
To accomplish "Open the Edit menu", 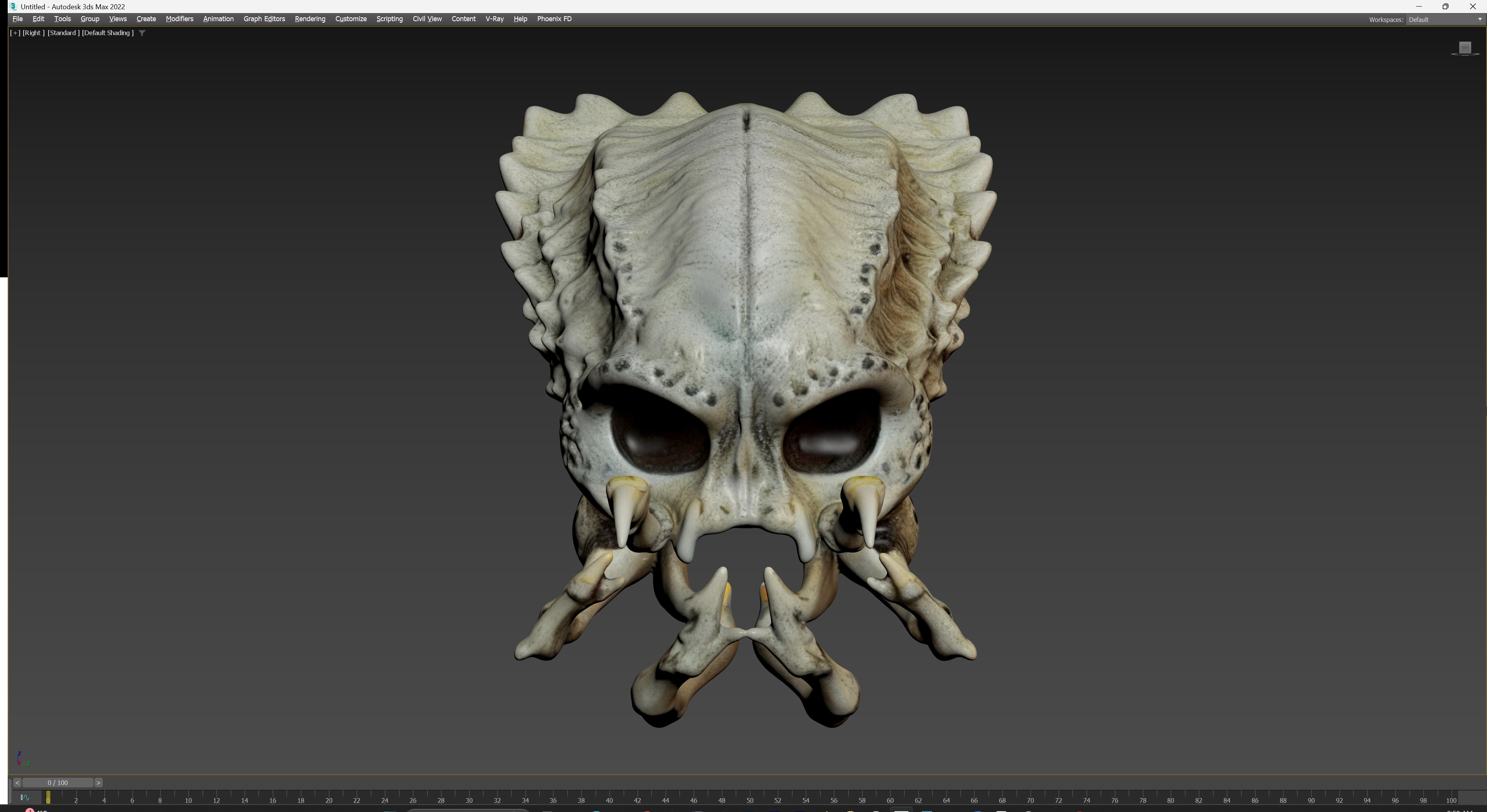I will point(39,19).
